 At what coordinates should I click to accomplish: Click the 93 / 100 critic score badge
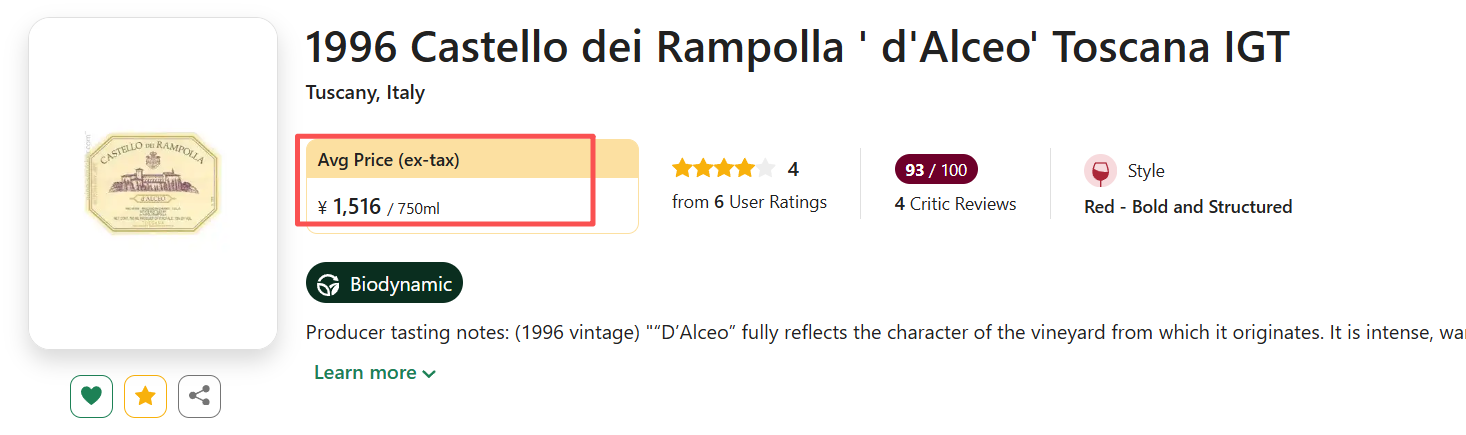(935, 170)
